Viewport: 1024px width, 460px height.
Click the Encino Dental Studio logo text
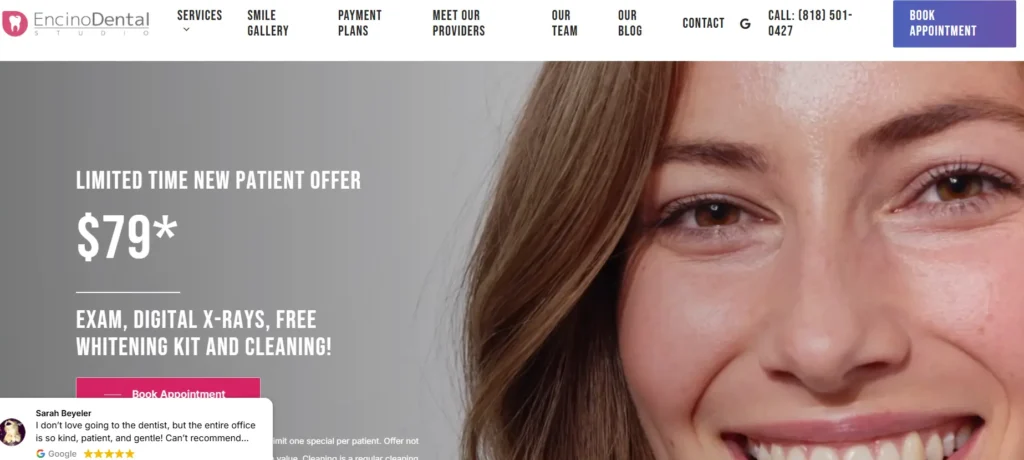point(91,24)
